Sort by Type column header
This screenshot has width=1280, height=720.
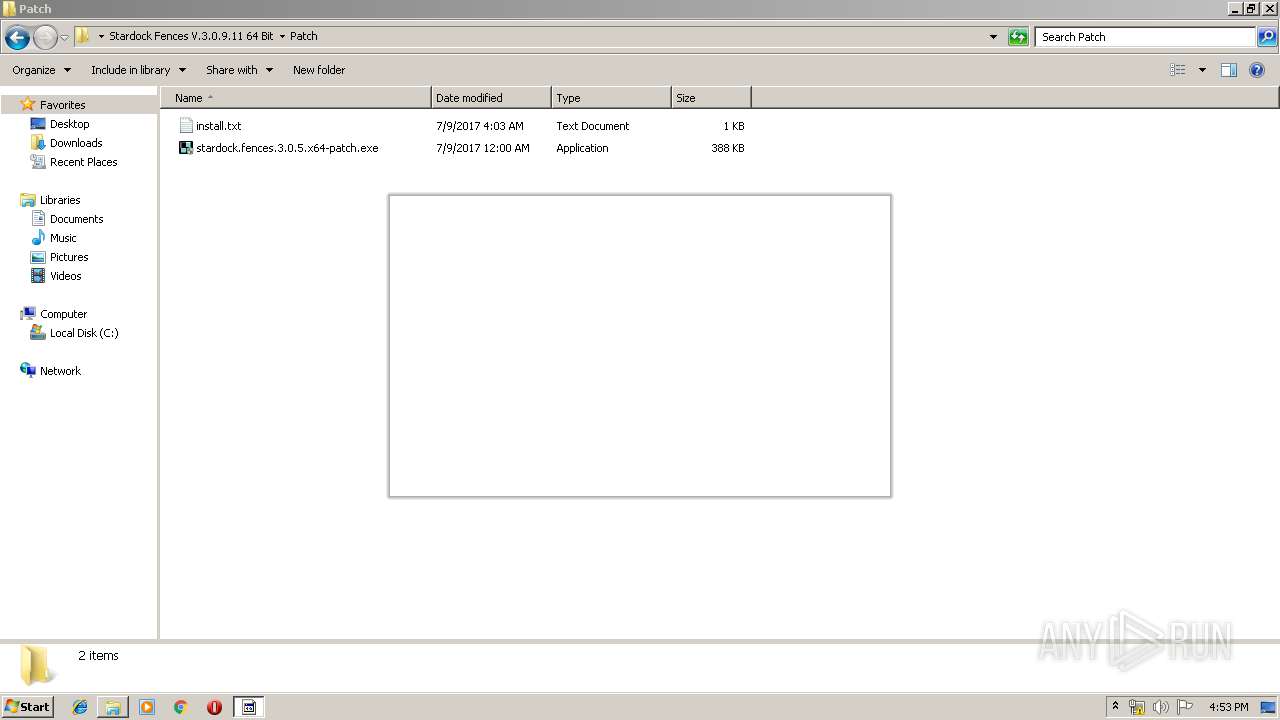pos(611,98)
